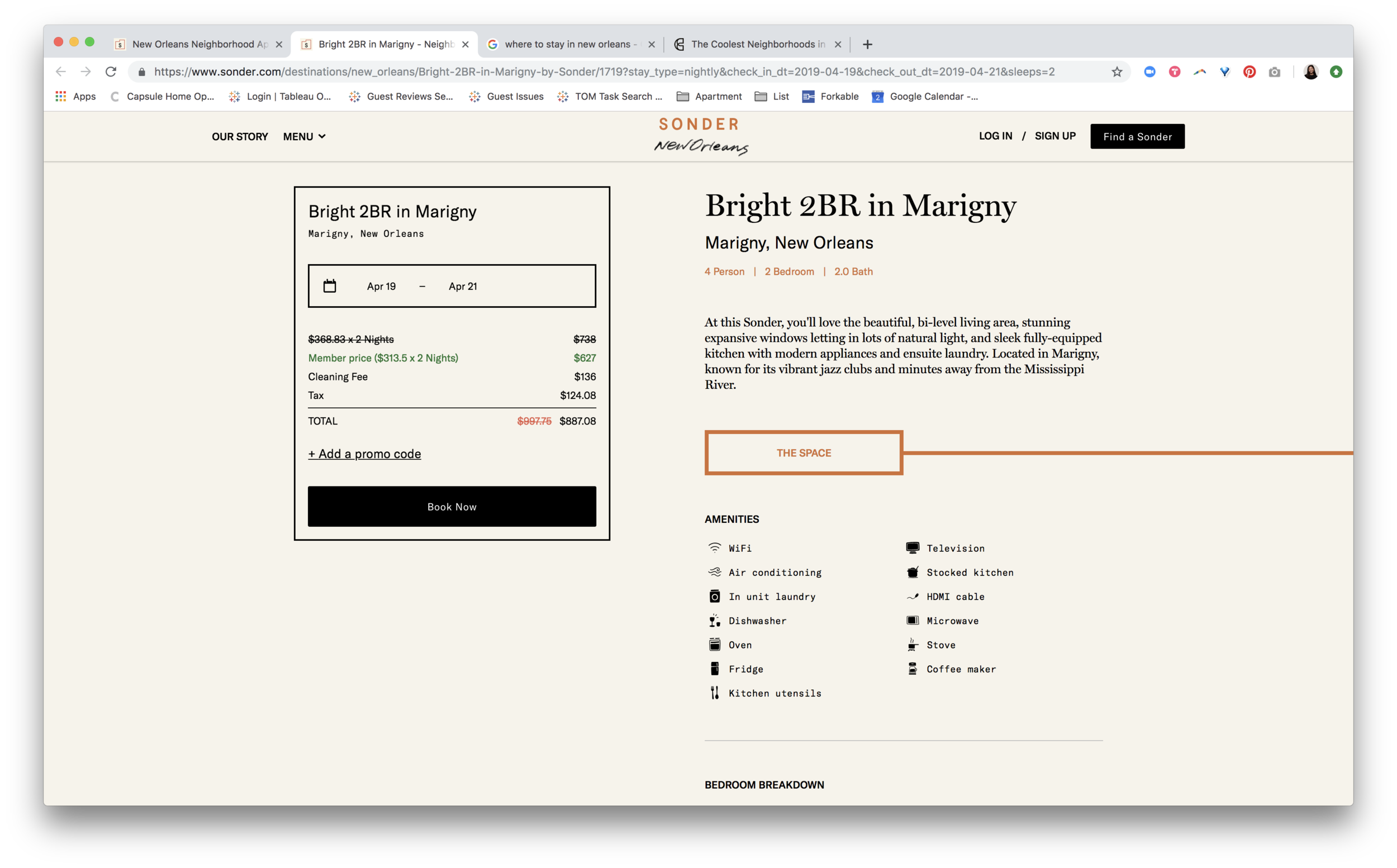
Task: Open a new browser tab
Action: coord(867,44)
